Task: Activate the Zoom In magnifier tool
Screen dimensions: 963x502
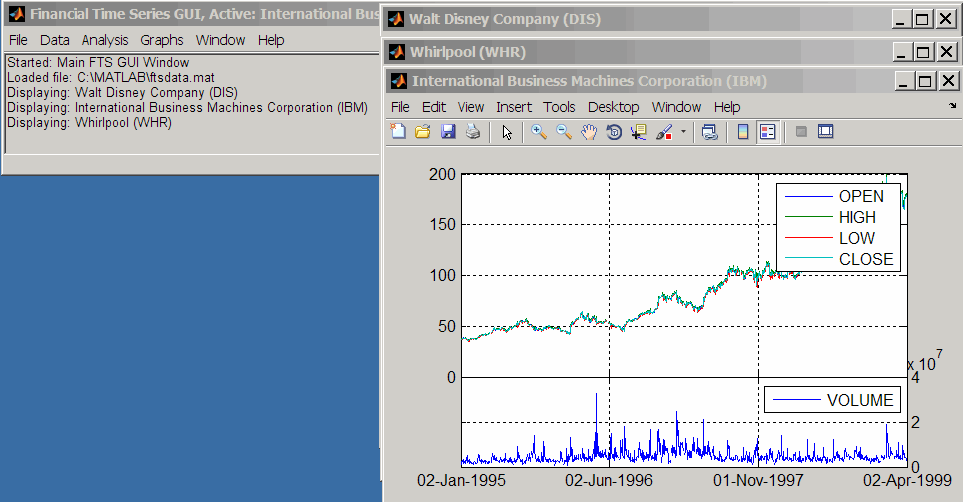Action: click(x=539, y=131)
